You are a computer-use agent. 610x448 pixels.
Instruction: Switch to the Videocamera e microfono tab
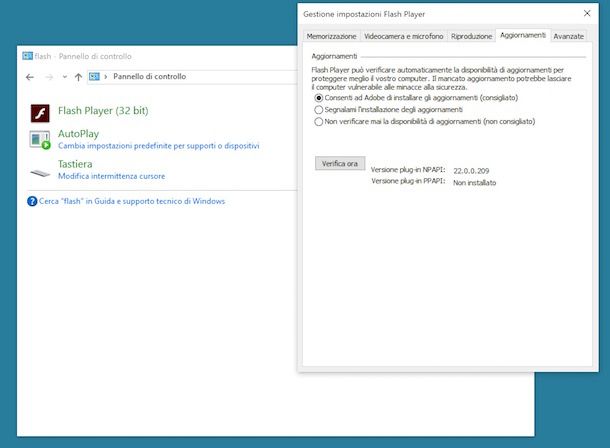click(x=403, y=36)
